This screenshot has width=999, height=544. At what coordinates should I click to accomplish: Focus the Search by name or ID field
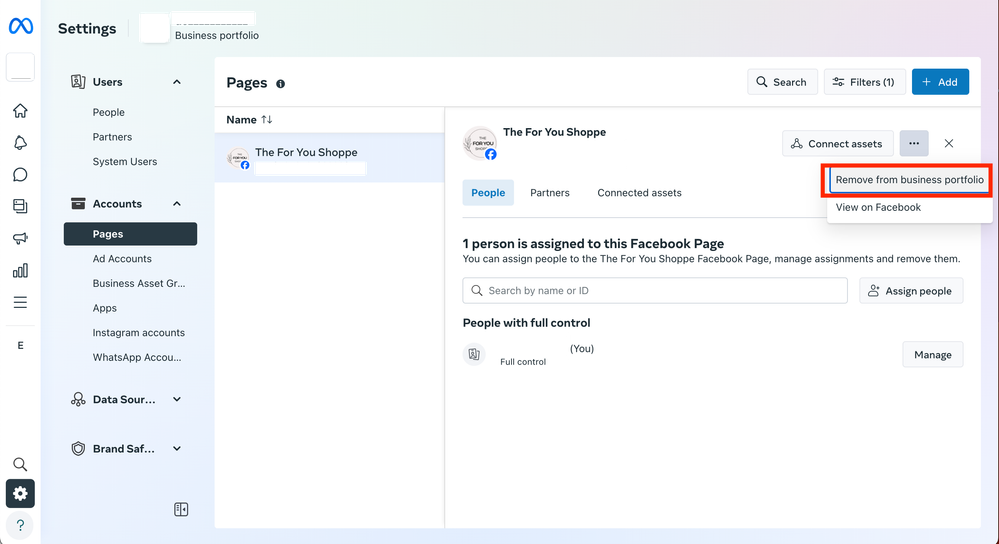coord(655,290)
